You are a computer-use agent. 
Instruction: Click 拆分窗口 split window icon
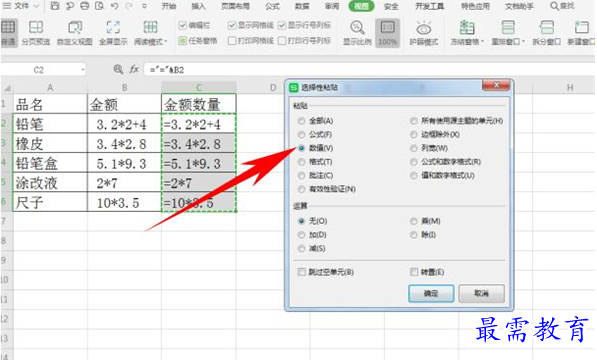click(546, 27)
